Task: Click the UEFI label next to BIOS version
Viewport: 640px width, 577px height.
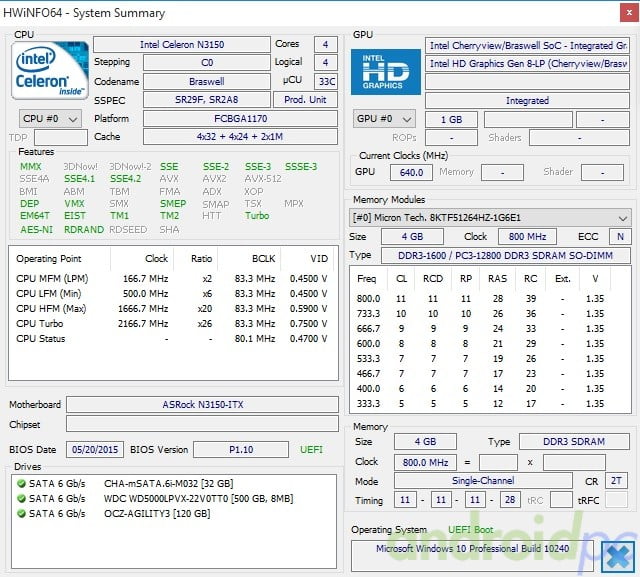Action: 311,450
